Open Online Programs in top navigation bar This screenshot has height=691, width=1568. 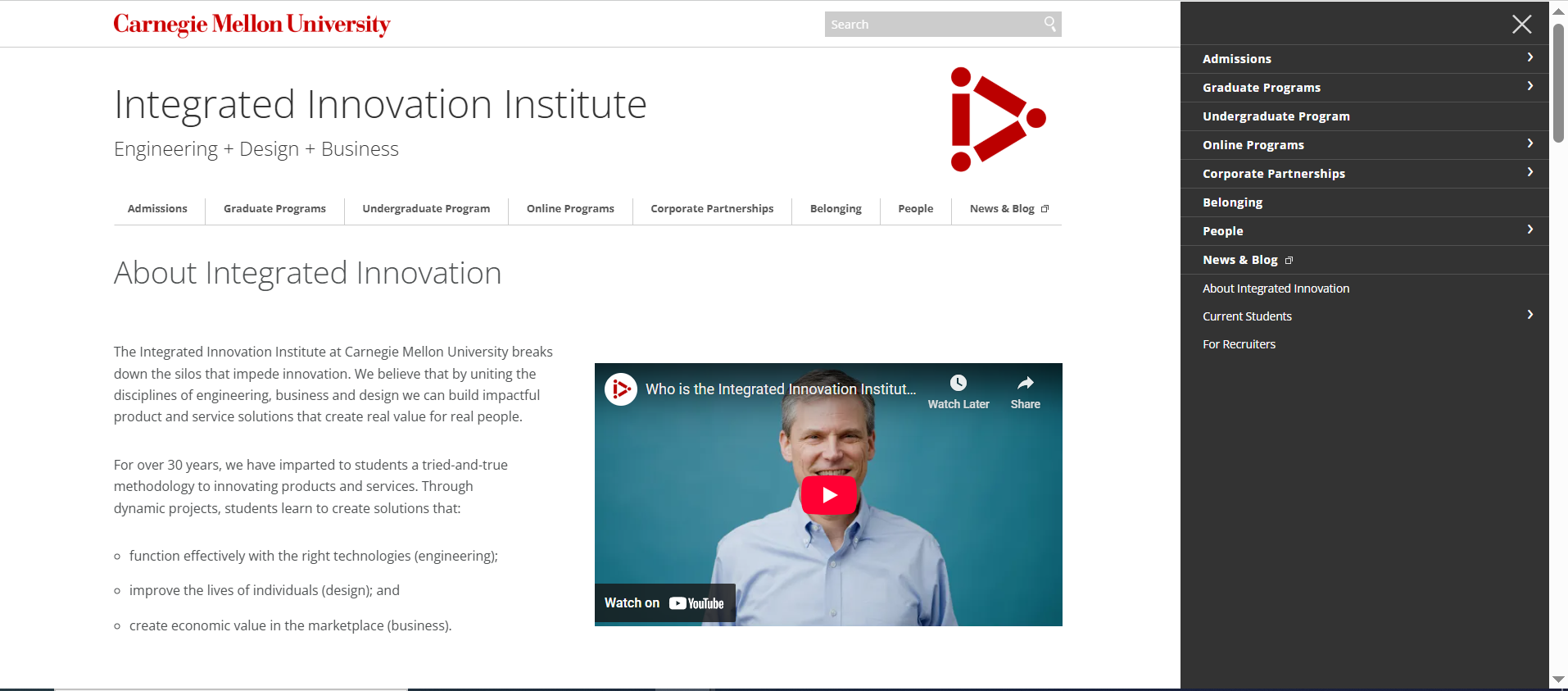coord(570,209)
